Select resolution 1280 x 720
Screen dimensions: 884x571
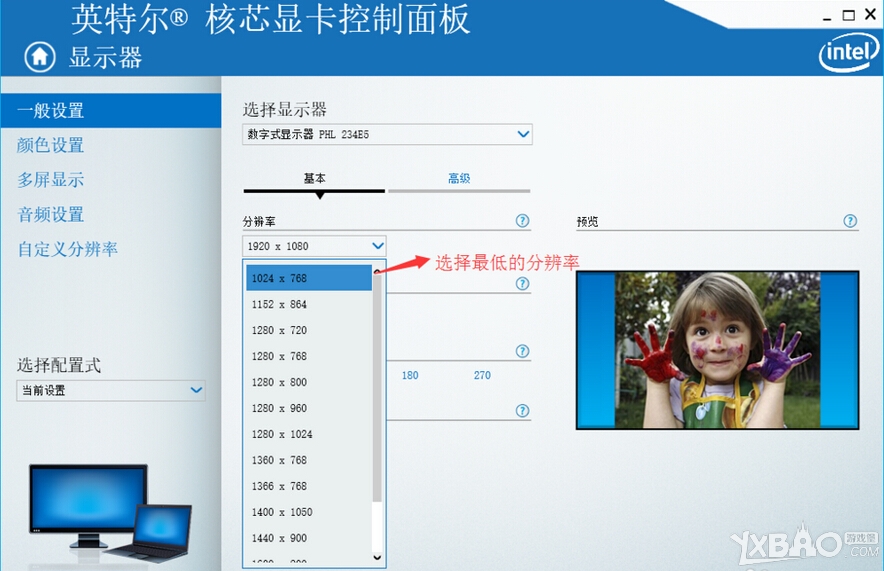pyautogui.click(x=309, y=330)
